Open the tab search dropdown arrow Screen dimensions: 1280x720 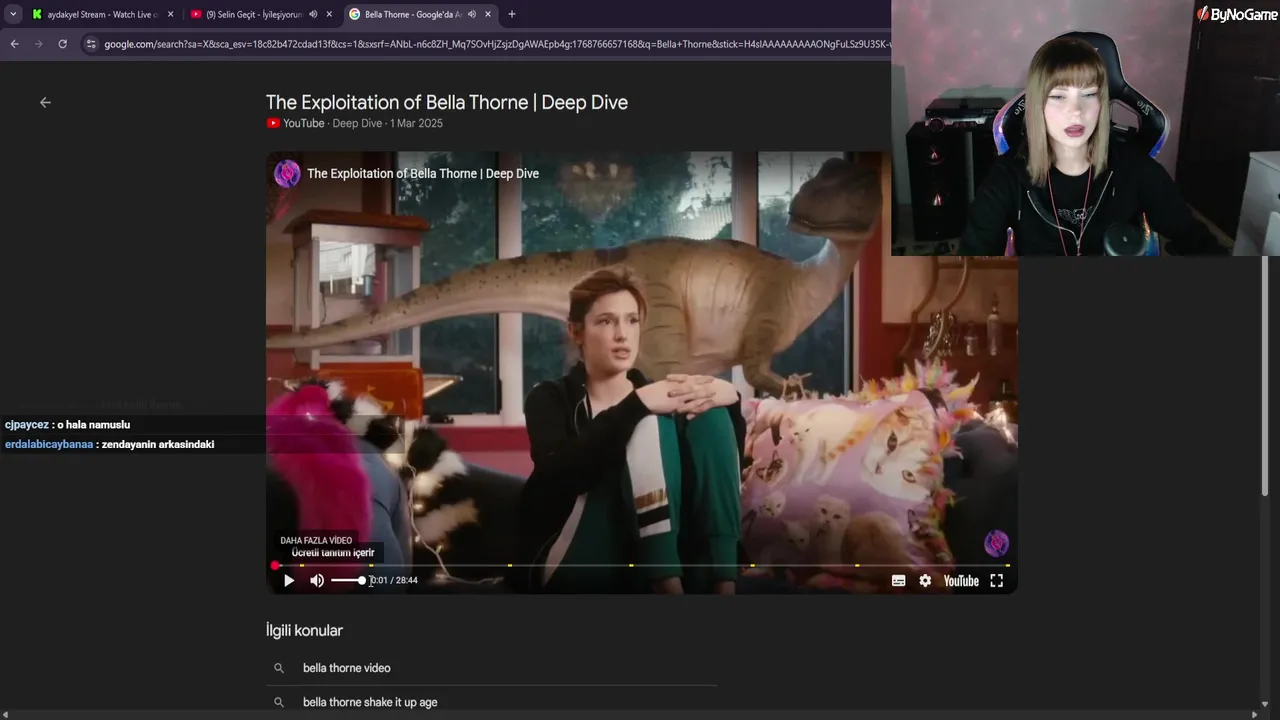tap(13, 14)
